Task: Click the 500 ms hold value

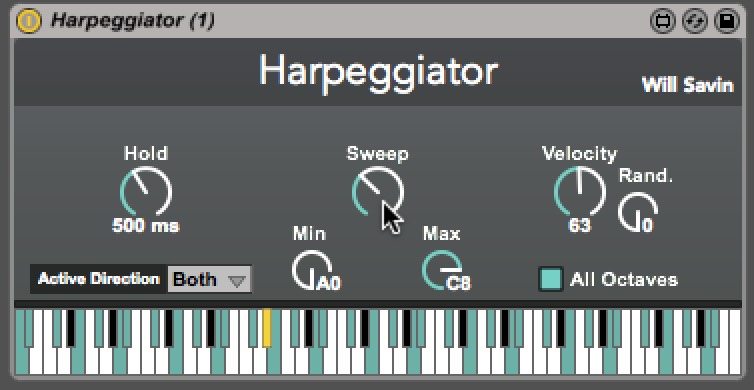Action: coord(146,225)
